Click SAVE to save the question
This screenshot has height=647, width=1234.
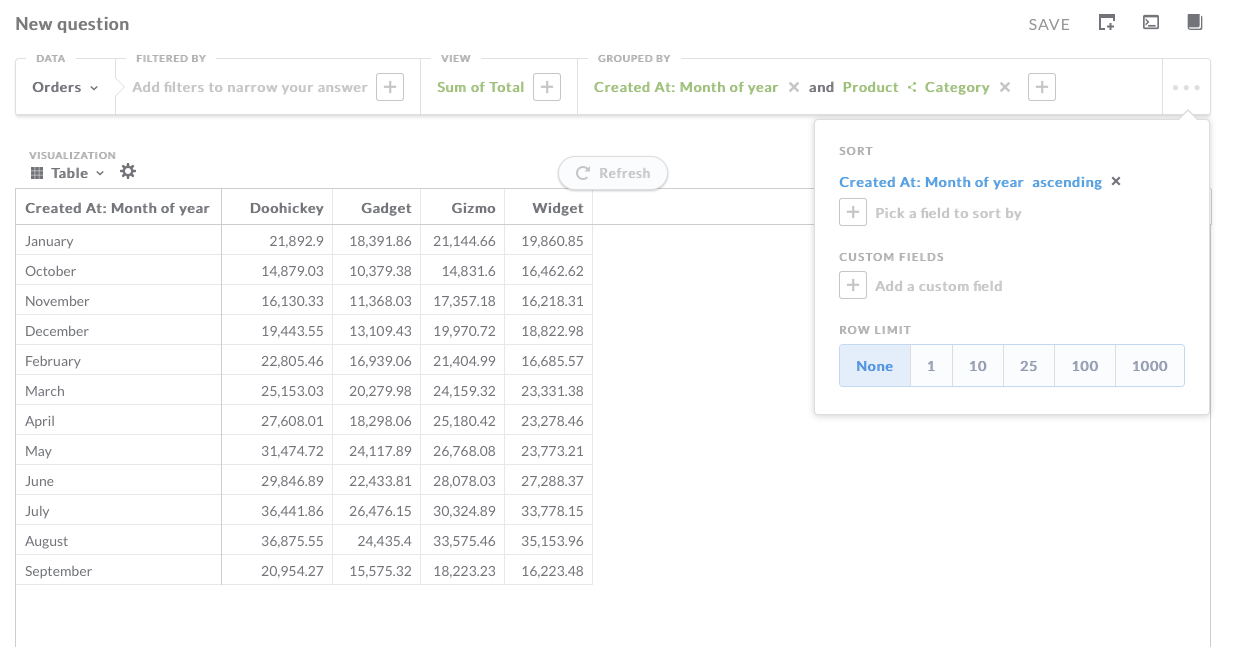pos(1049,24)
